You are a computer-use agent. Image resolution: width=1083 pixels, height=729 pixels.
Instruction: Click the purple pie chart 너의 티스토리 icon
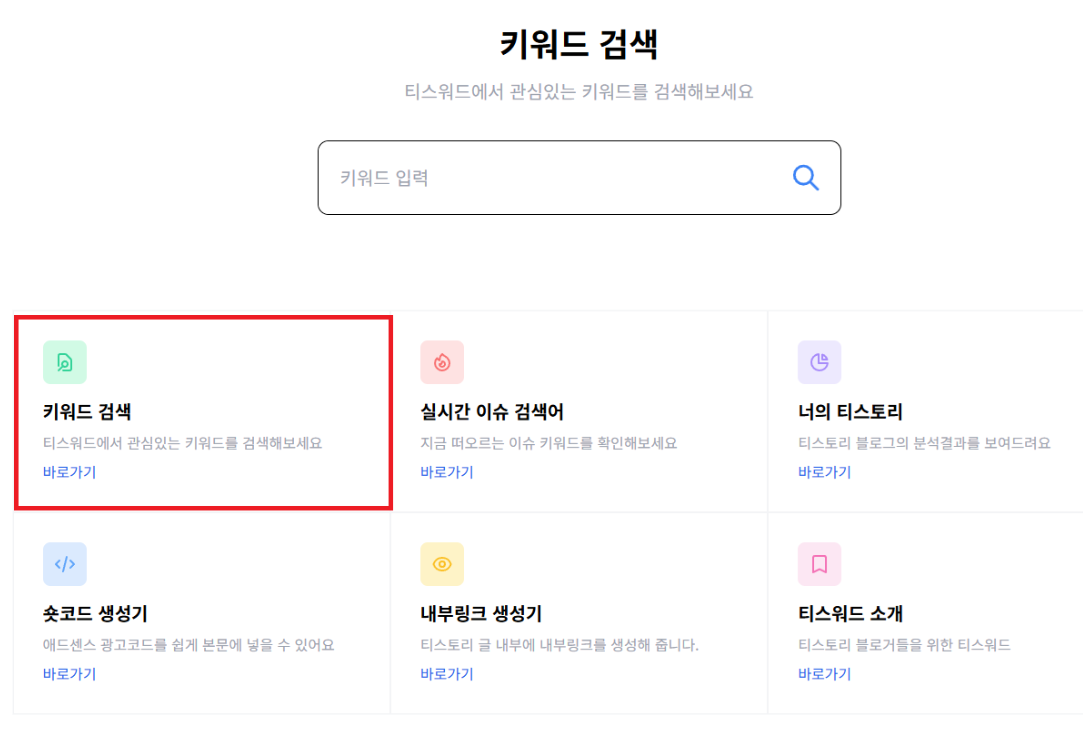[819, 362]
